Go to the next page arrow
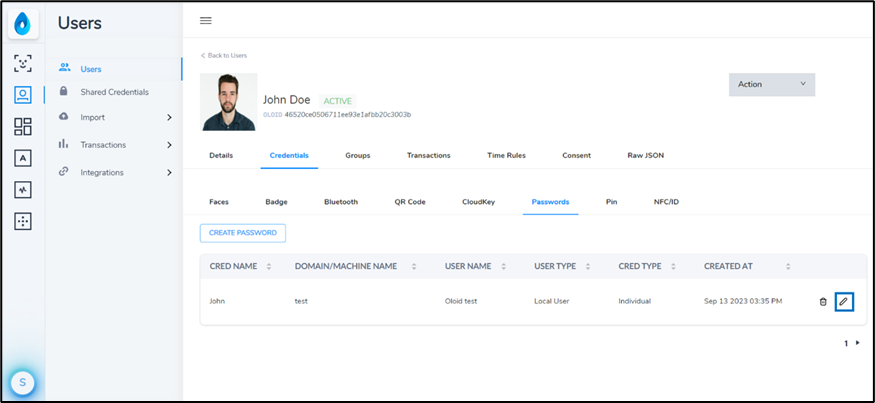The height and width of the screenshot is (403, 875). (858, 343)
